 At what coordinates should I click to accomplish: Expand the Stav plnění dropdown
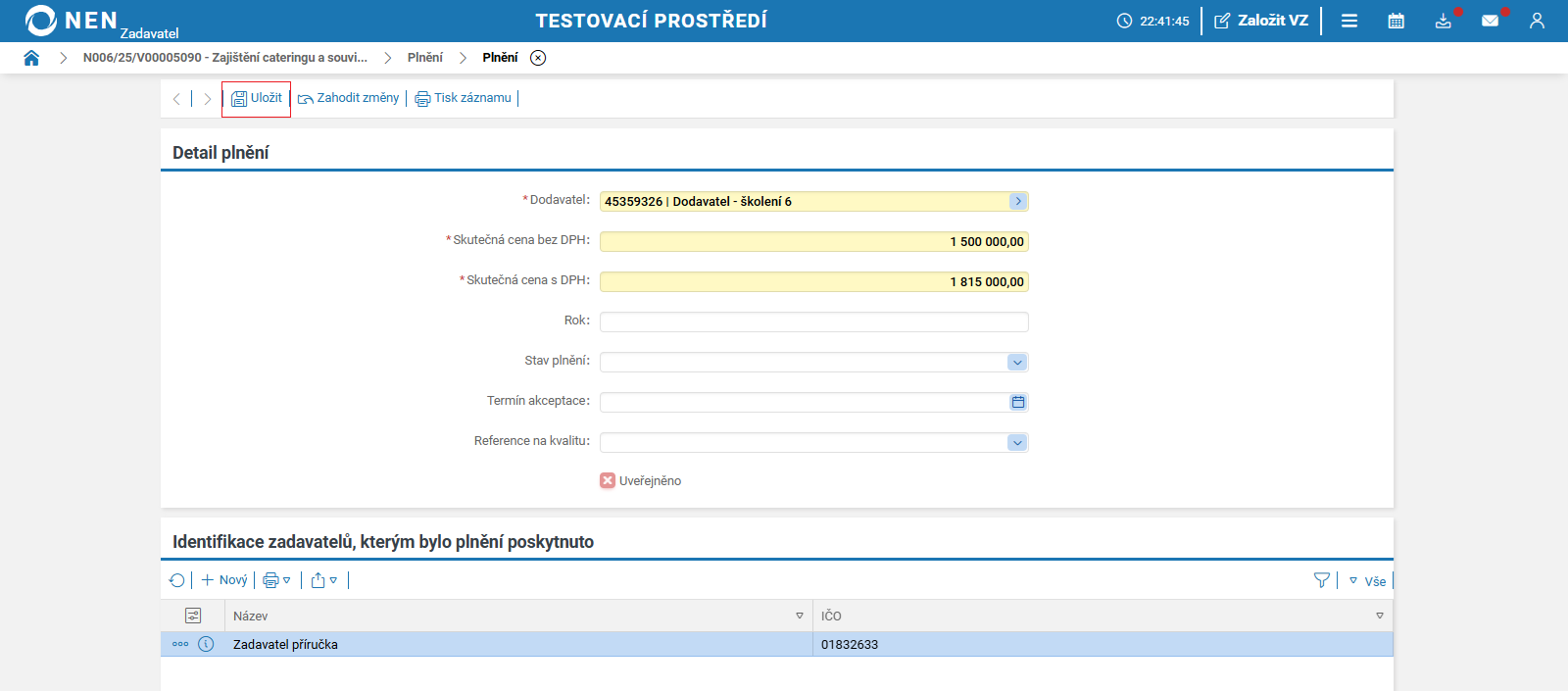click(1017, 362)
